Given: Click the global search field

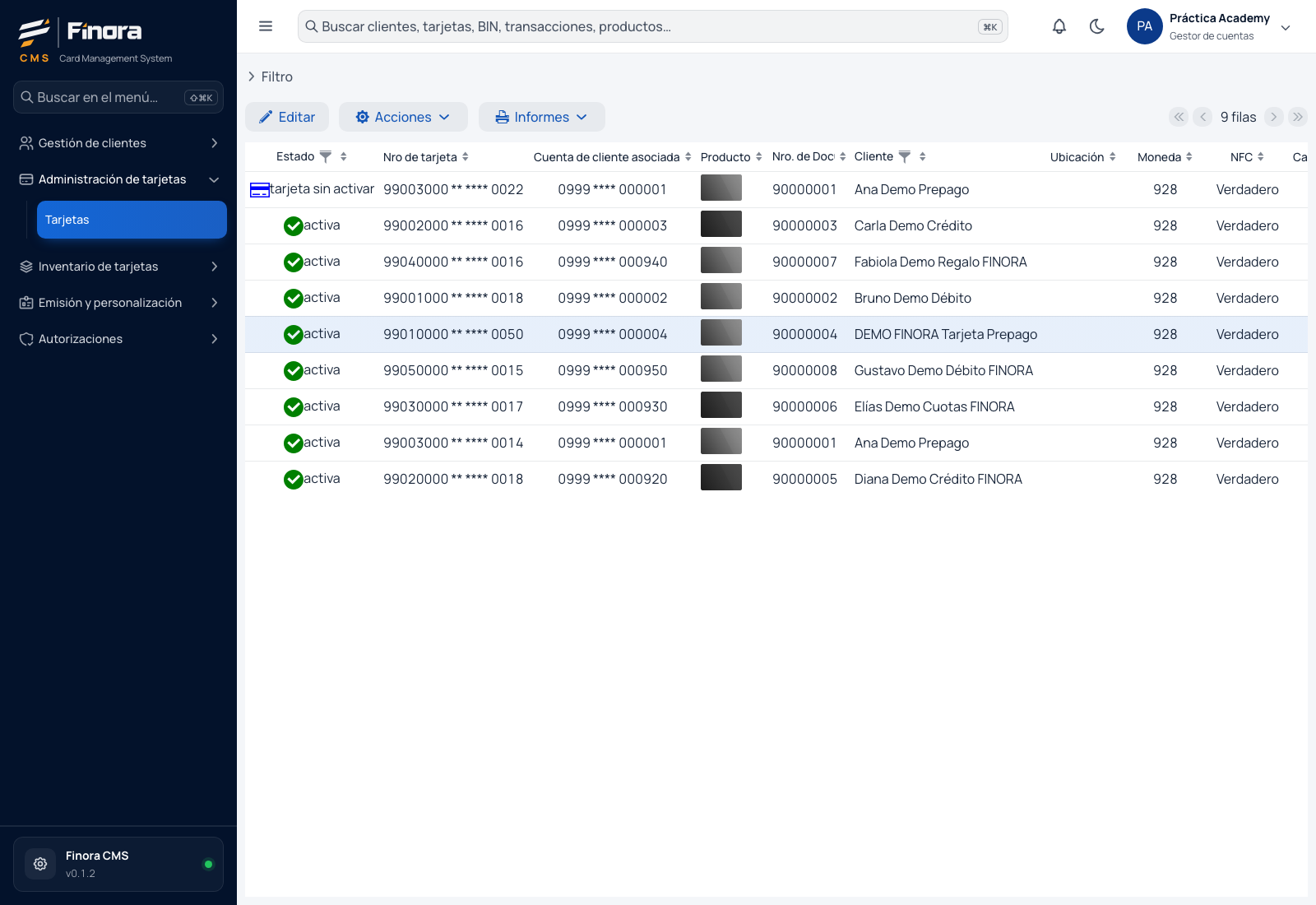Looking at the screenshot, I should pyautogui.click(x=652, y=26).
